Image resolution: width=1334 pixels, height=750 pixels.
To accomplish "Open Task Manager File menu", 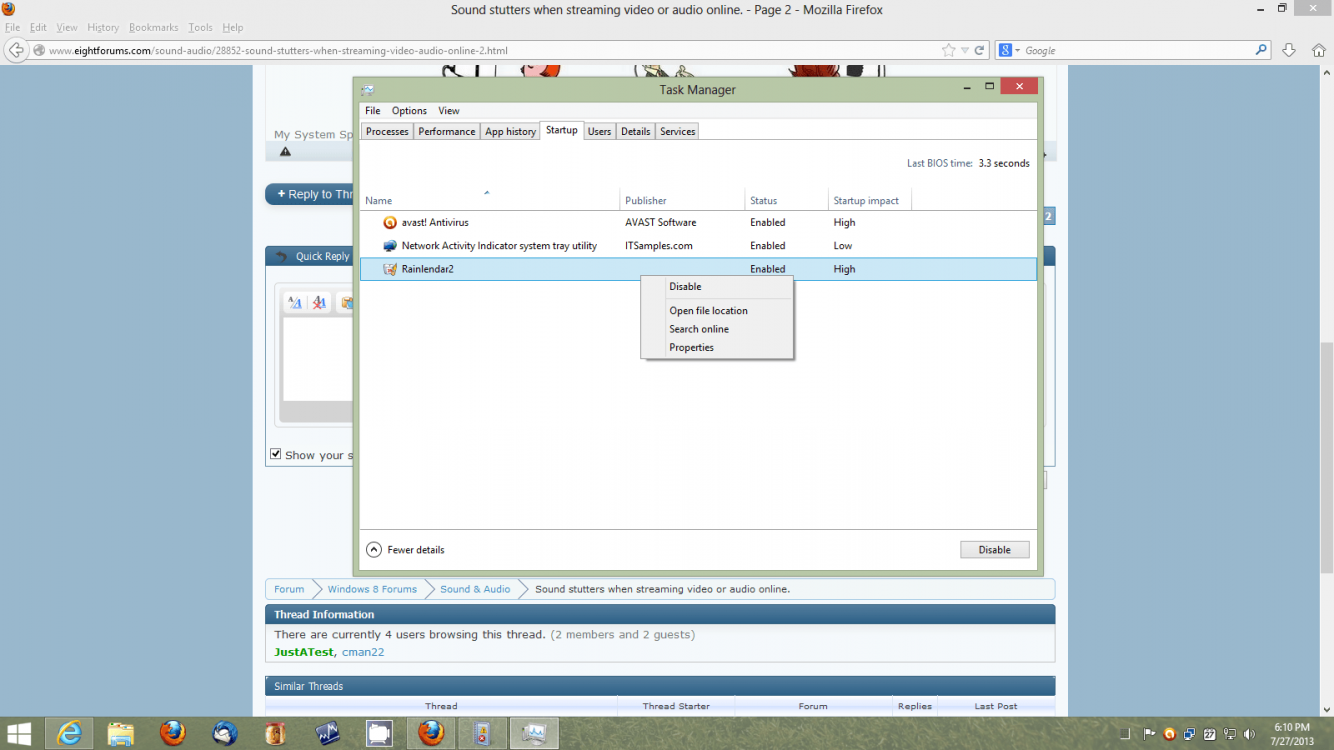I will [x=373, y=111].
